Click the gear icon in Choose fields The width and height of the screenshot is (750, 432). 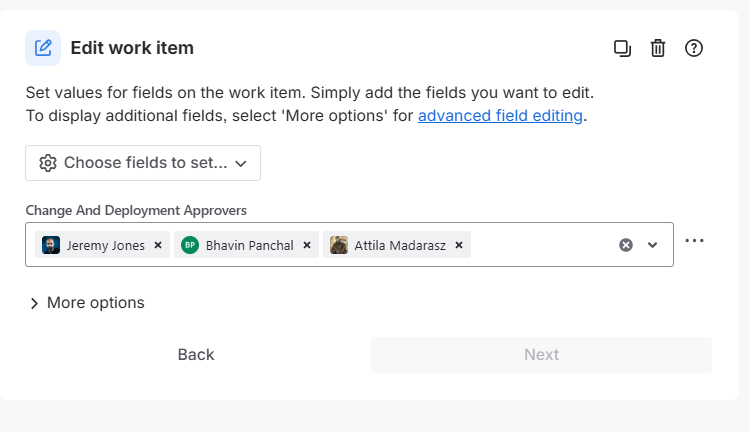pyautogui.click(x=47, y=163)
